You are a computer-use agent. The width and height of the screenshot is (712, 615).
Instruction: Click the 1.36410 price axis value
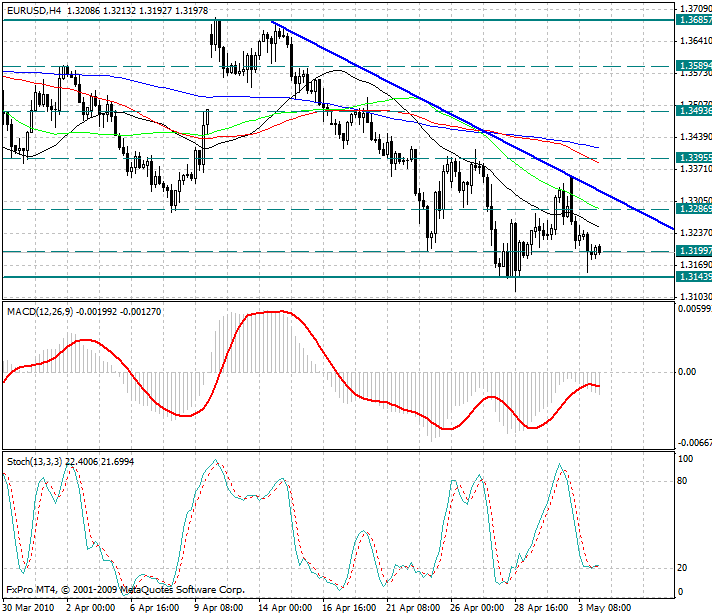[x=696, y=41]
